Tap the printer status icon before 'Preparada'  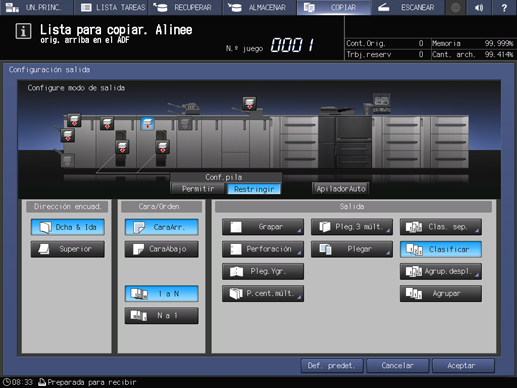(42, 382)
